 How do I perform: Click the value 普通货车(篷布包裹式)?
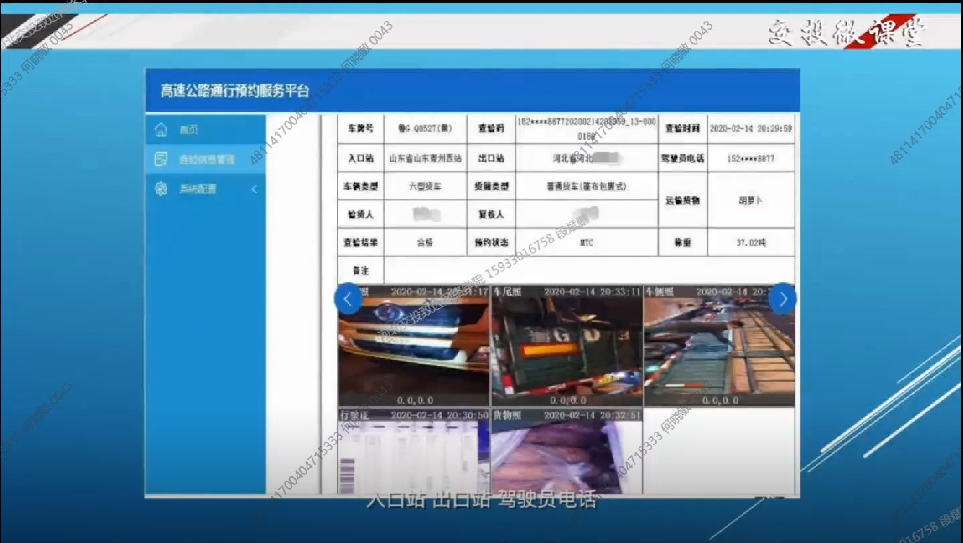(587, 186)
